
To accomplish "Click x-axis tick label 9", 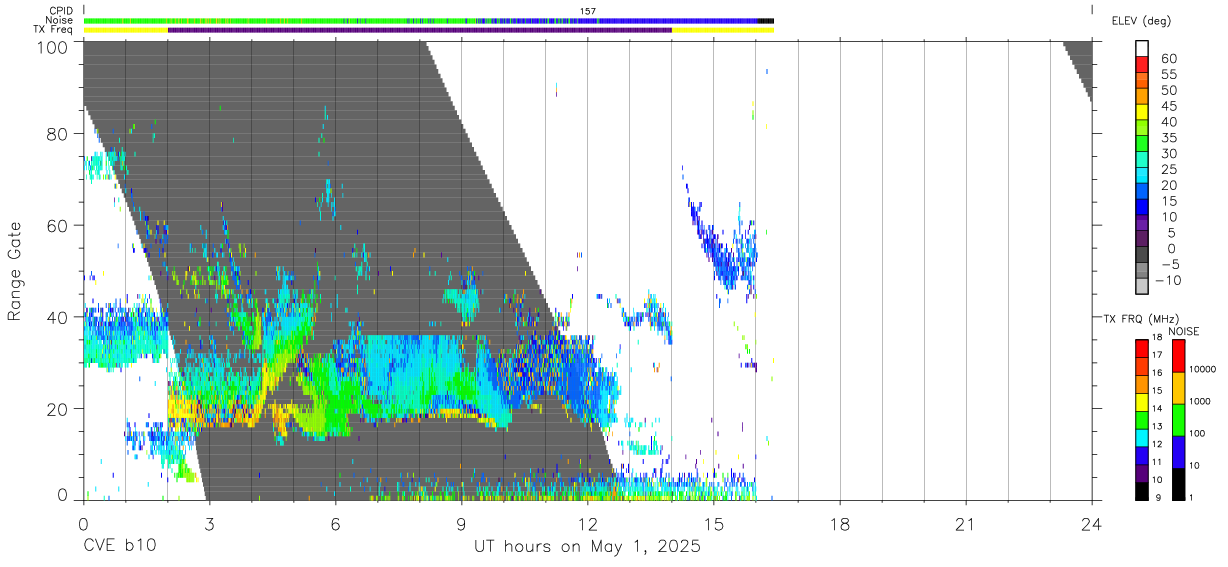I will click(461, 524).
